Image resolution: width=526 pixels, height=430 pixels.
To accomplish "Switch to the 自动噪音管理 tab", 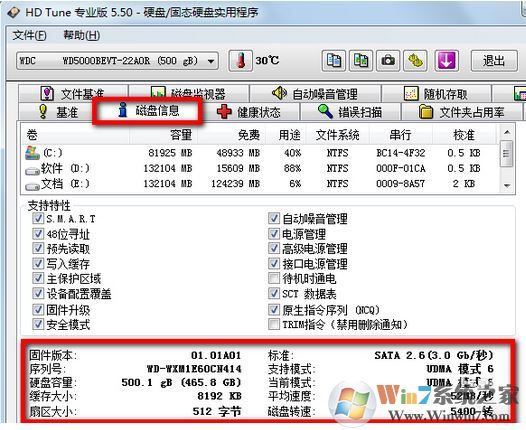I will coord(315,94).
